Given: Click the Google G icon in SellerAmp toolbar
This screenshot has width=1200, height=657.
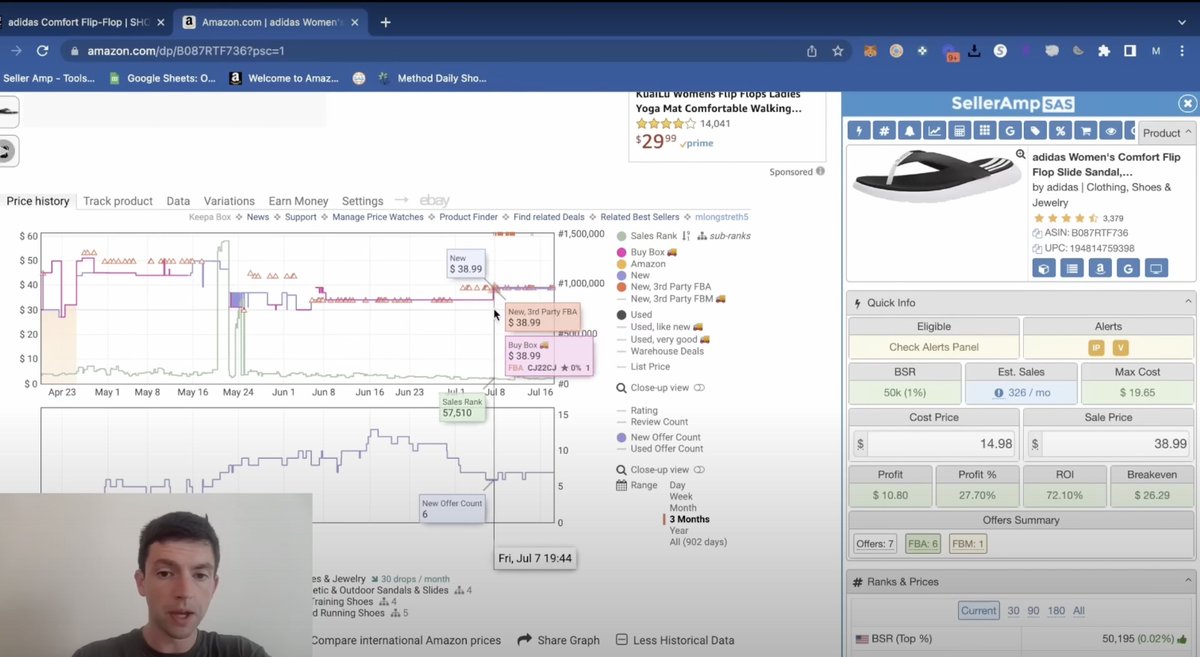Looking at the screenshot, I should click(1010, 131).
